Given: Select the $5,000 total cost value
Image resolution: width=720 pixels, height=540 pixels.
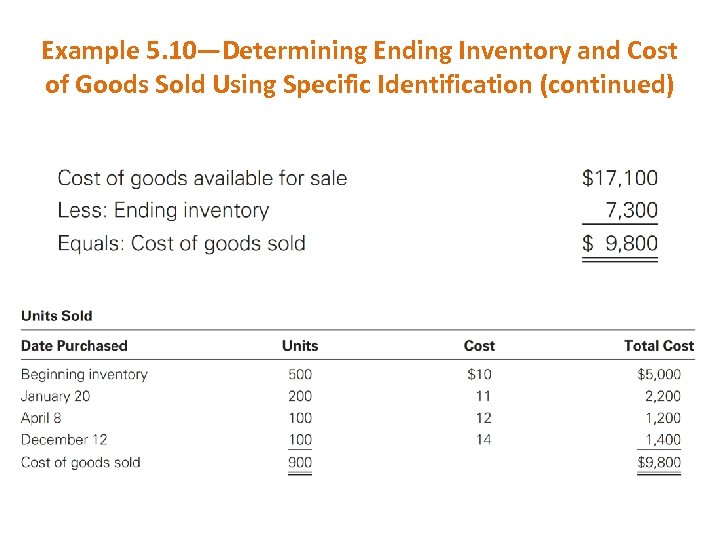Looking at the screenshot, I should [659, 375].
